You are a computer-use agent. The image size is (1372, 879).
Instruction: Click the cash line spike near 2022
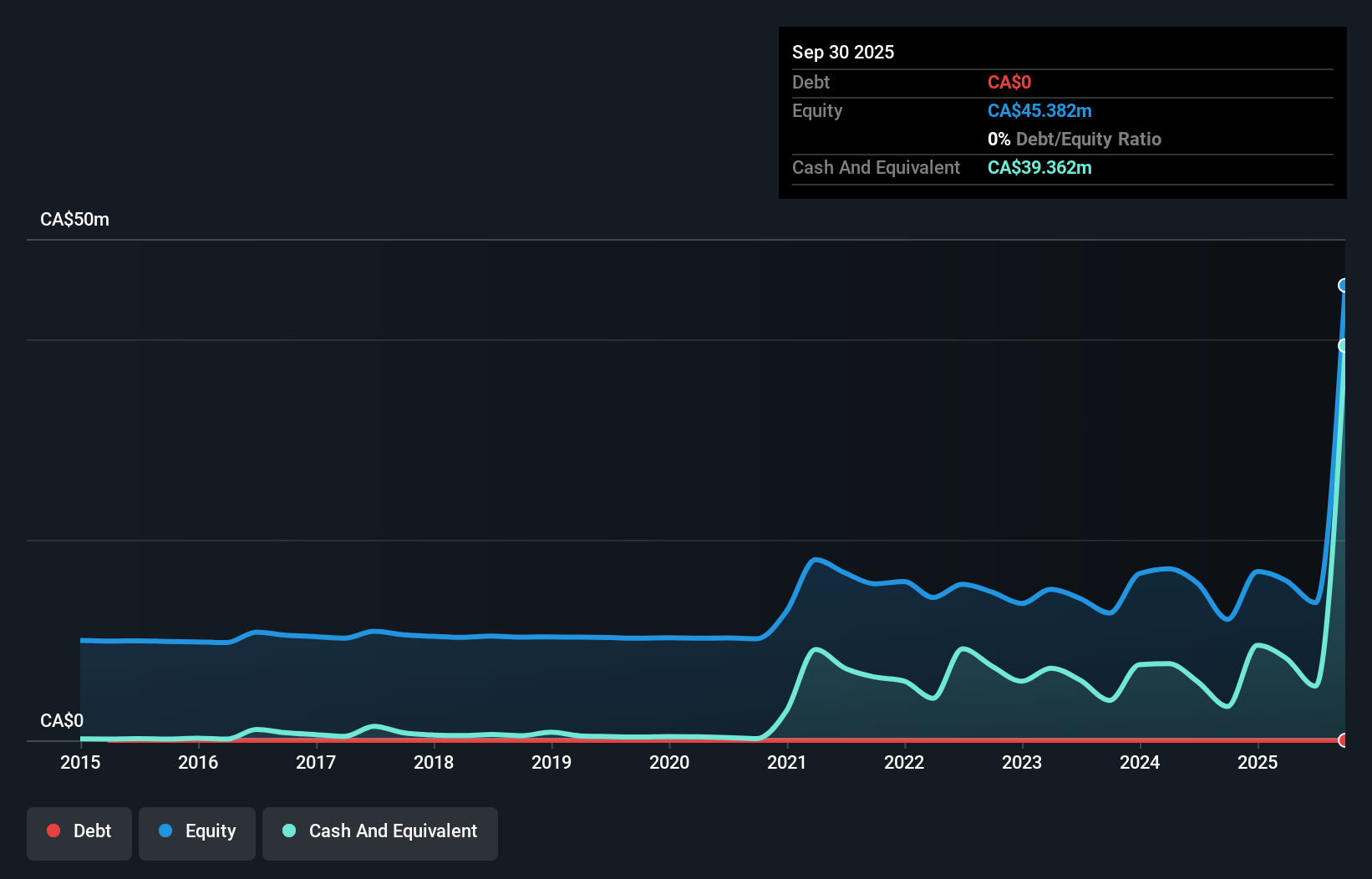[967, 649]
